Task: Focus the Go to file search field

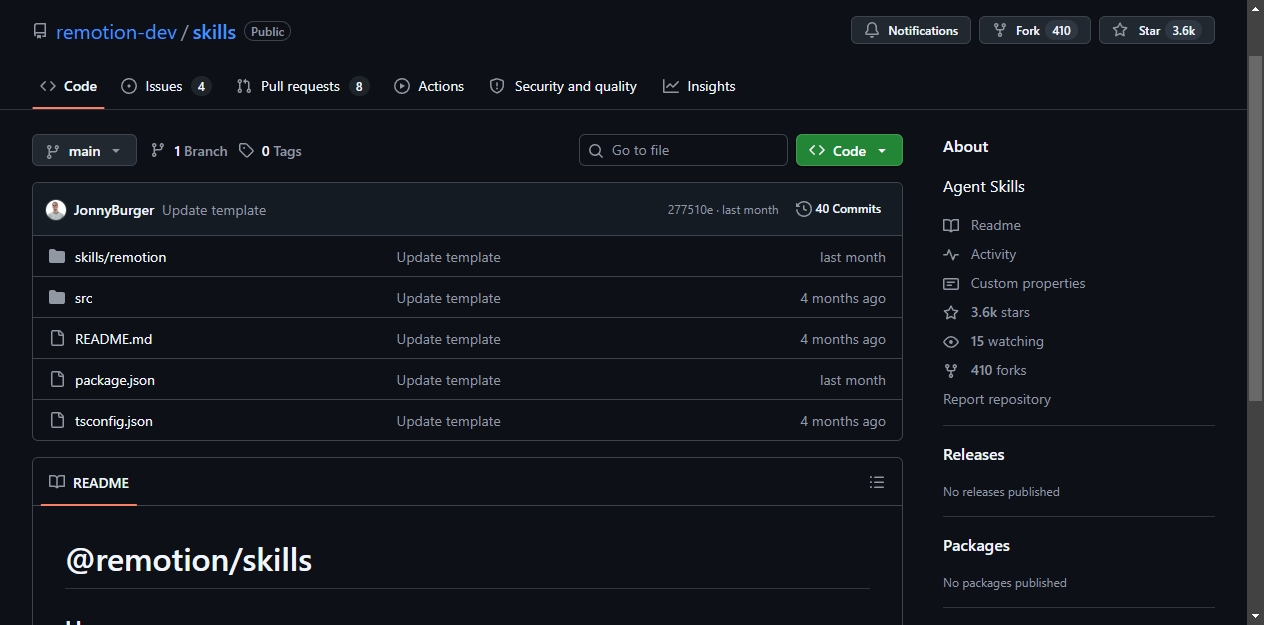Action: click(683, 150)
